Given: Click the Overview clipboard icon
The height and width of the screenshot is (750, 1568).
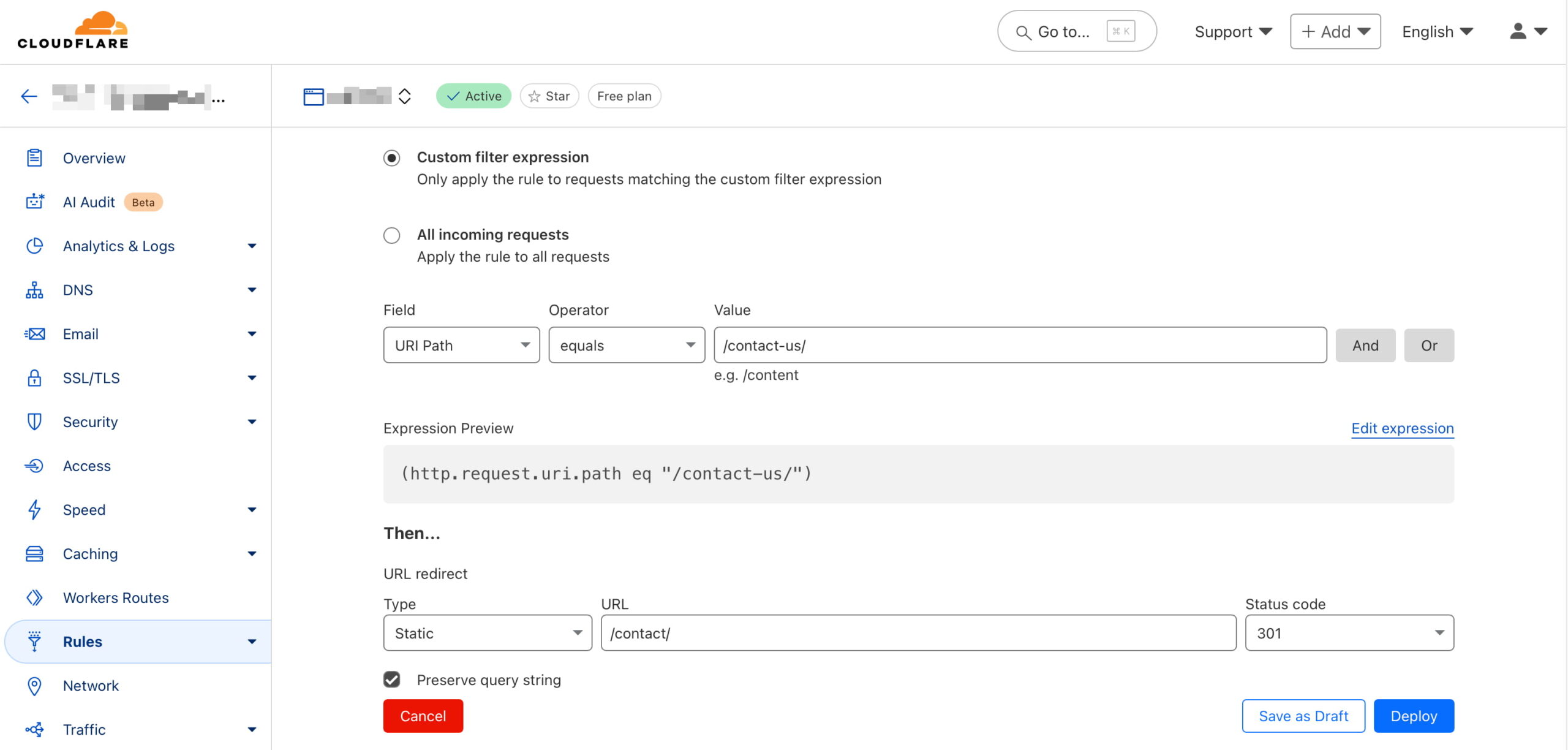Looking at the screenshot, I should (34, 158).
